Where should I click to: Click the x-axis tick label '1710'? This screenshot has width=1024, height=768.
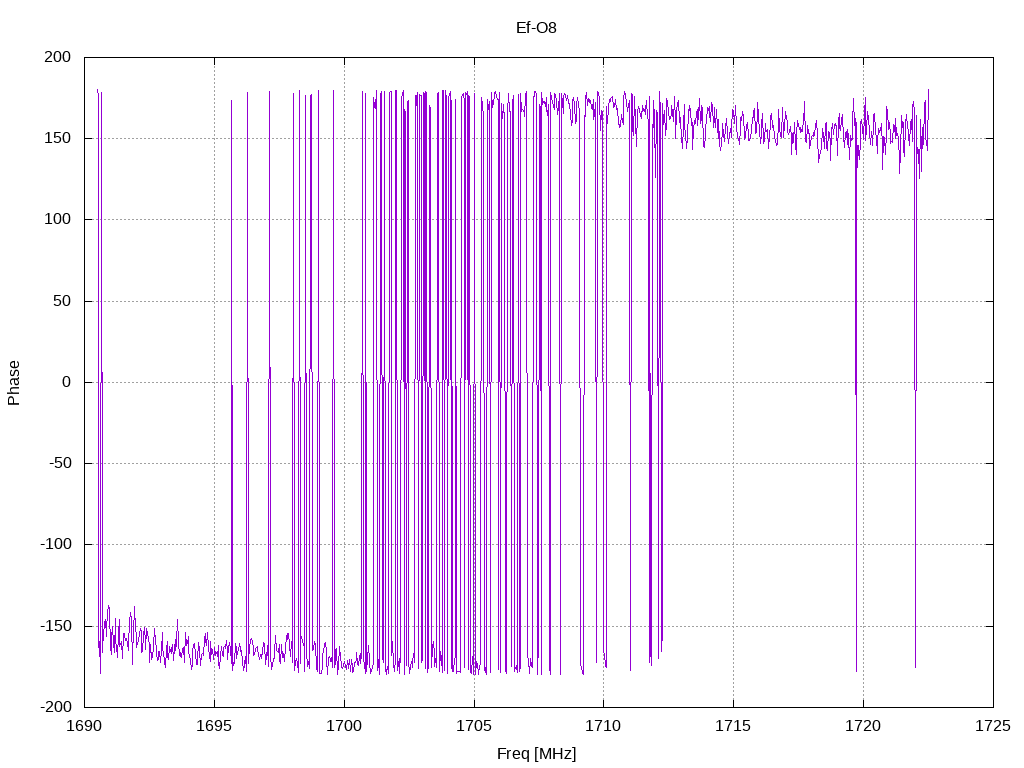[x=603, y=726]
